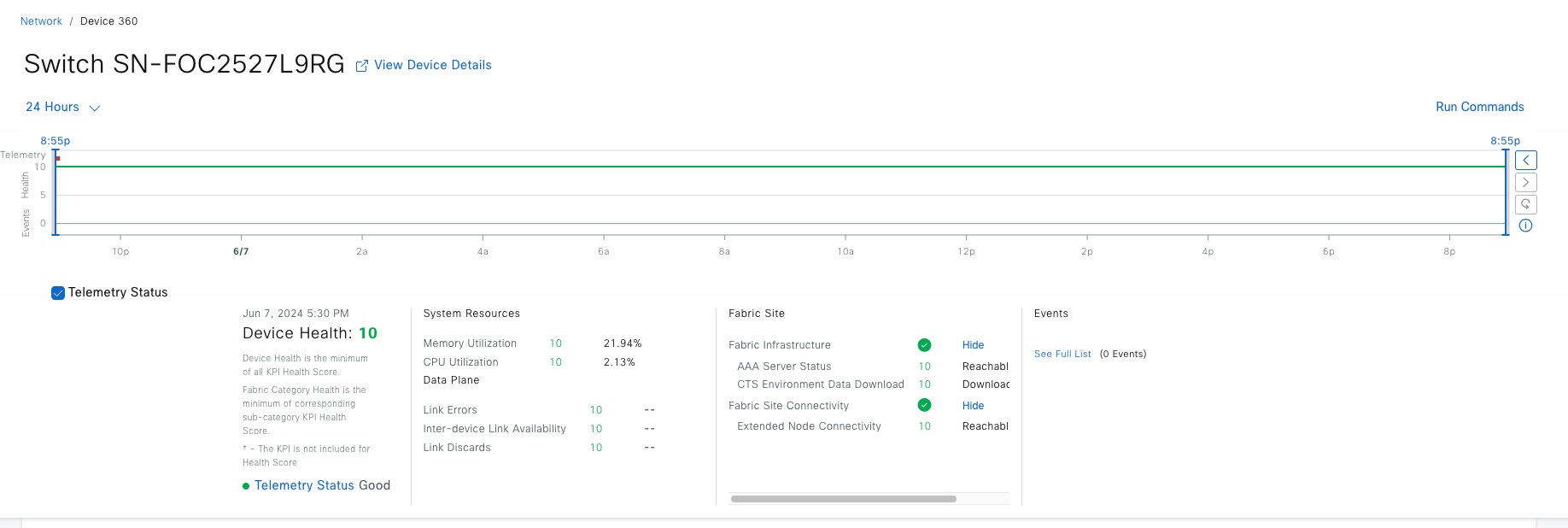
Task: Click the Device 360 breadcrumb item
Action: [x=108, y=21]
